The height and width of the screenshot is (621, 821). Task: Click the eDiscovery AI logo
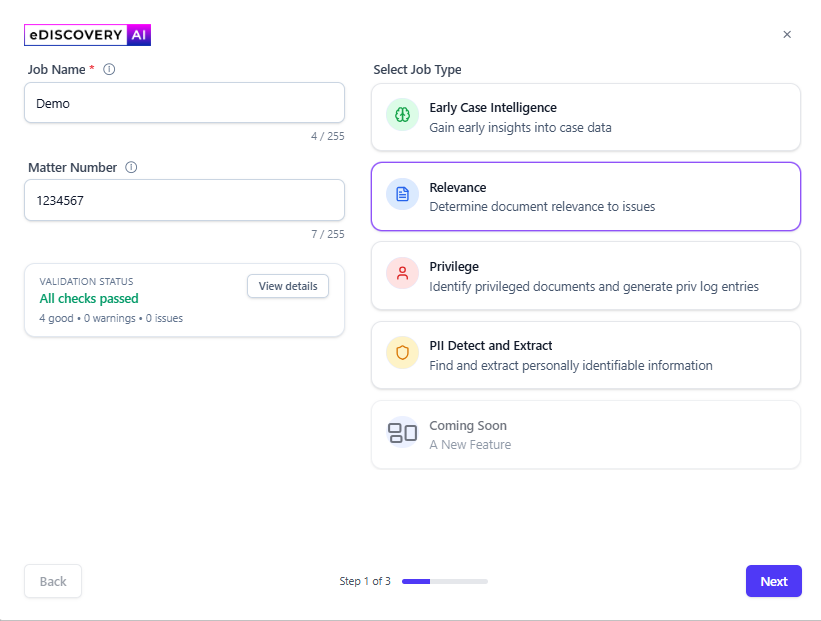click(x=88, y=35)
